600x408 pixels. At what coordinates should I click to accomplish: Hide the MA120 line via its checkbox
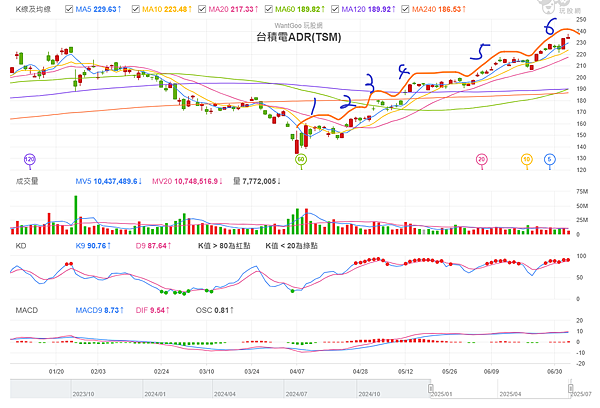[x=335, y=9]
